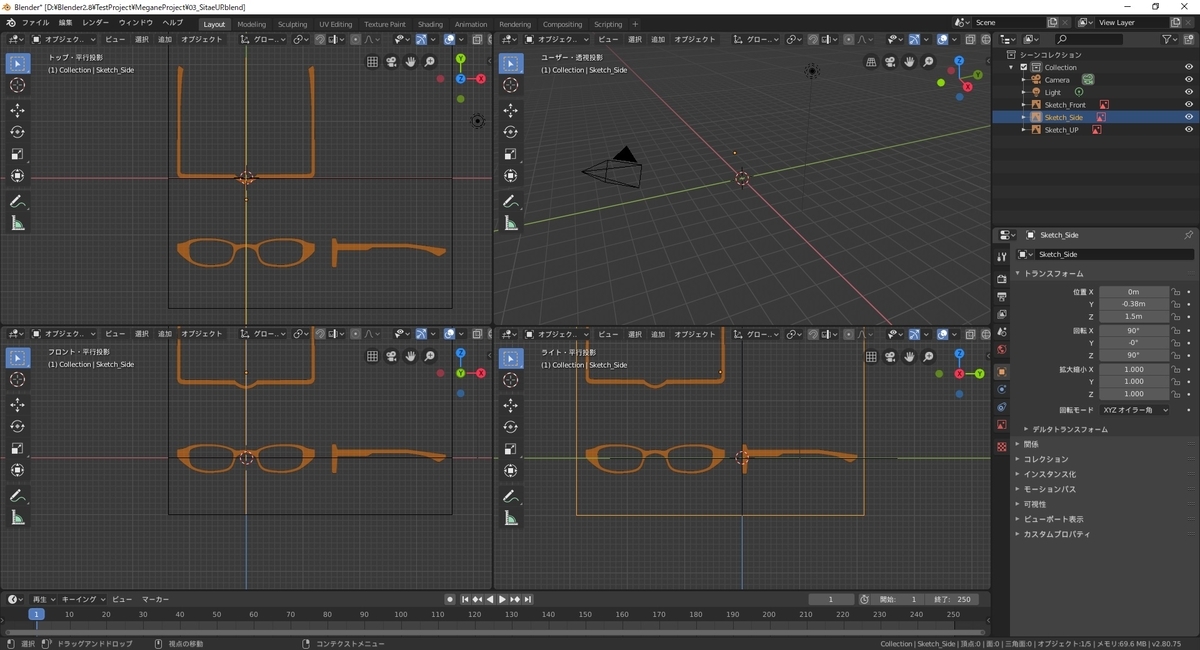Click pan hand icon in Front orthographic viewport
The width and height of the screenshot is (1200, 650).
[411, 355]
